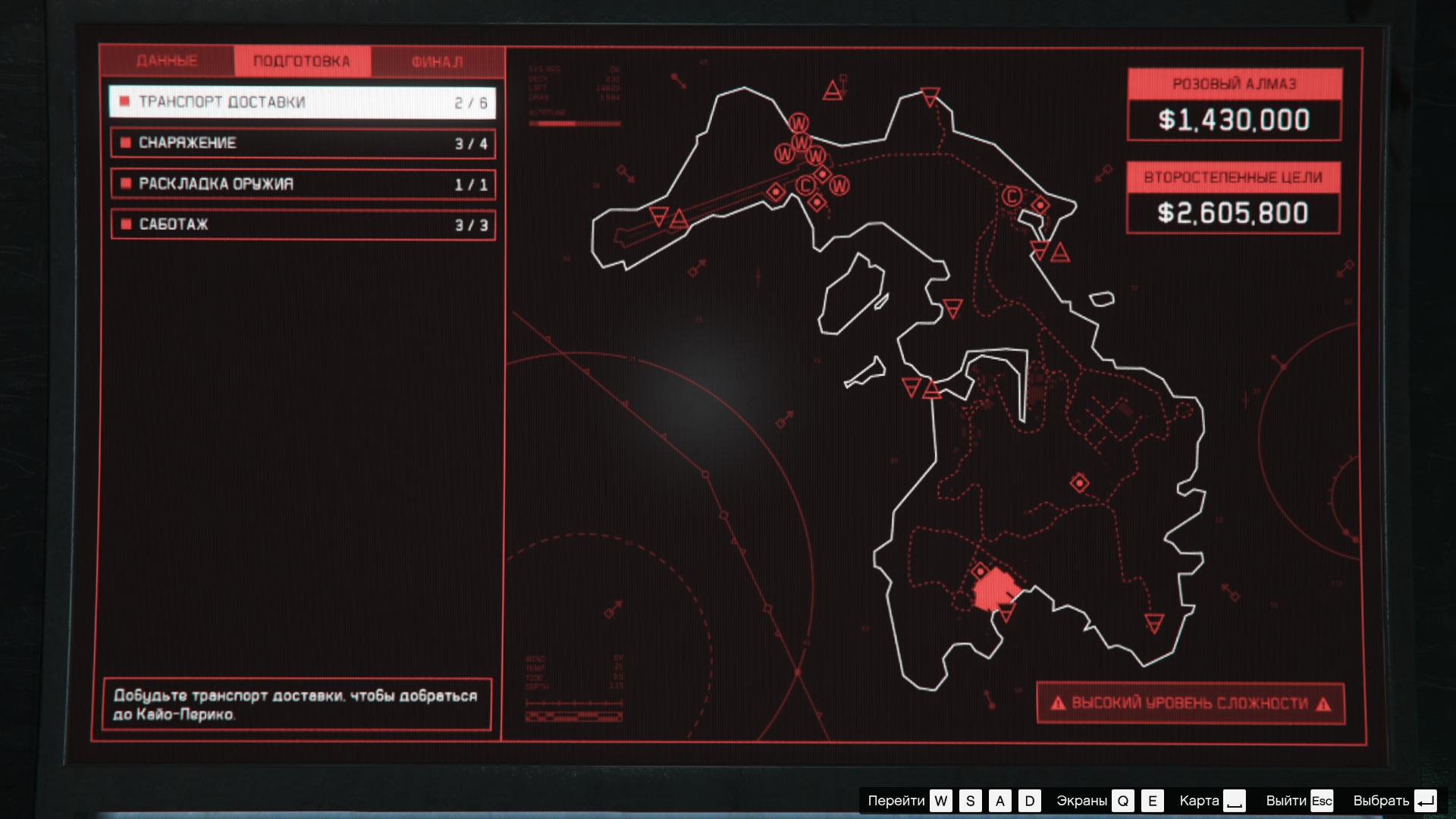Select the topmost W weapon marker on map
The image size is (1456, 819).
pyautogui.click(x=799, y=123)
